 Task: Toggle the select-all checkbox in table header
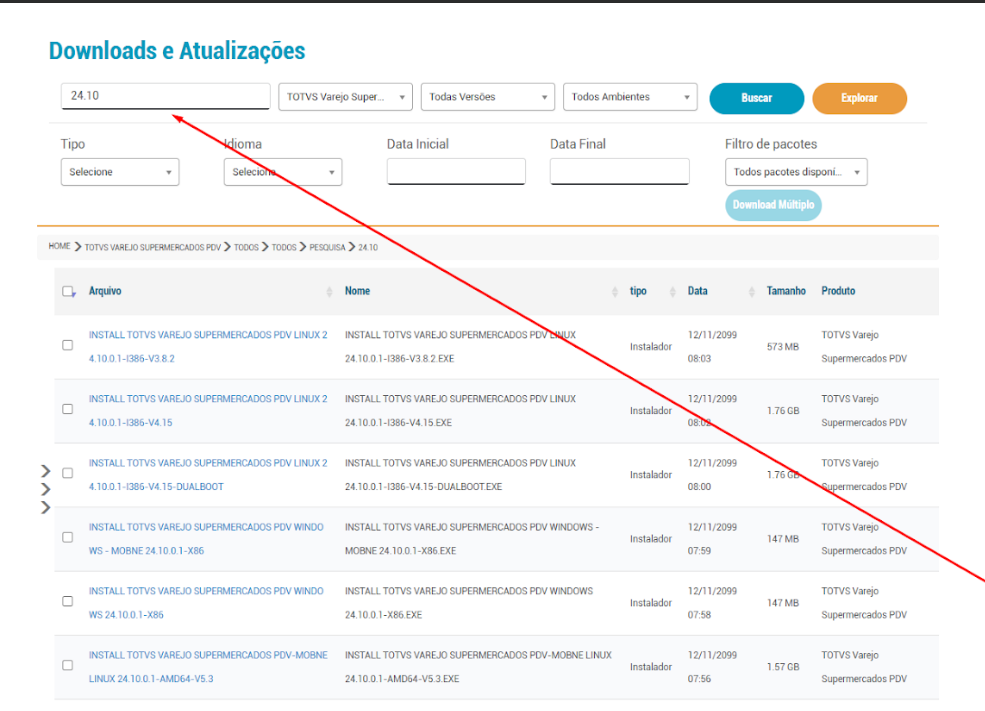68,291
